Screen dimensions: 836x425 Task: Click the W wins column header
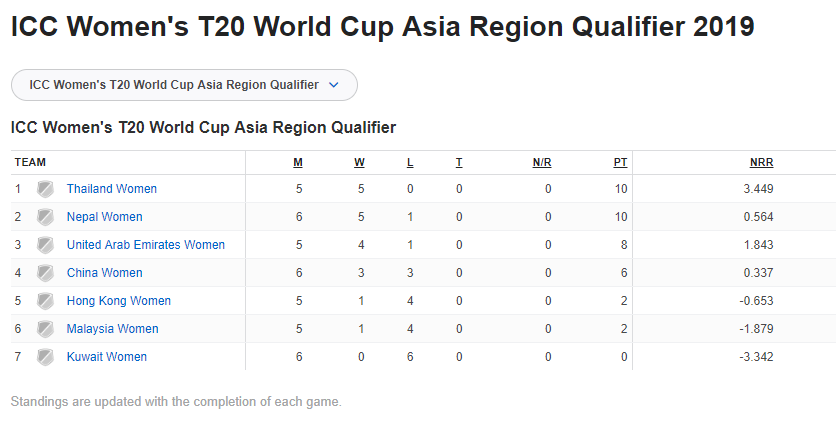359,162
